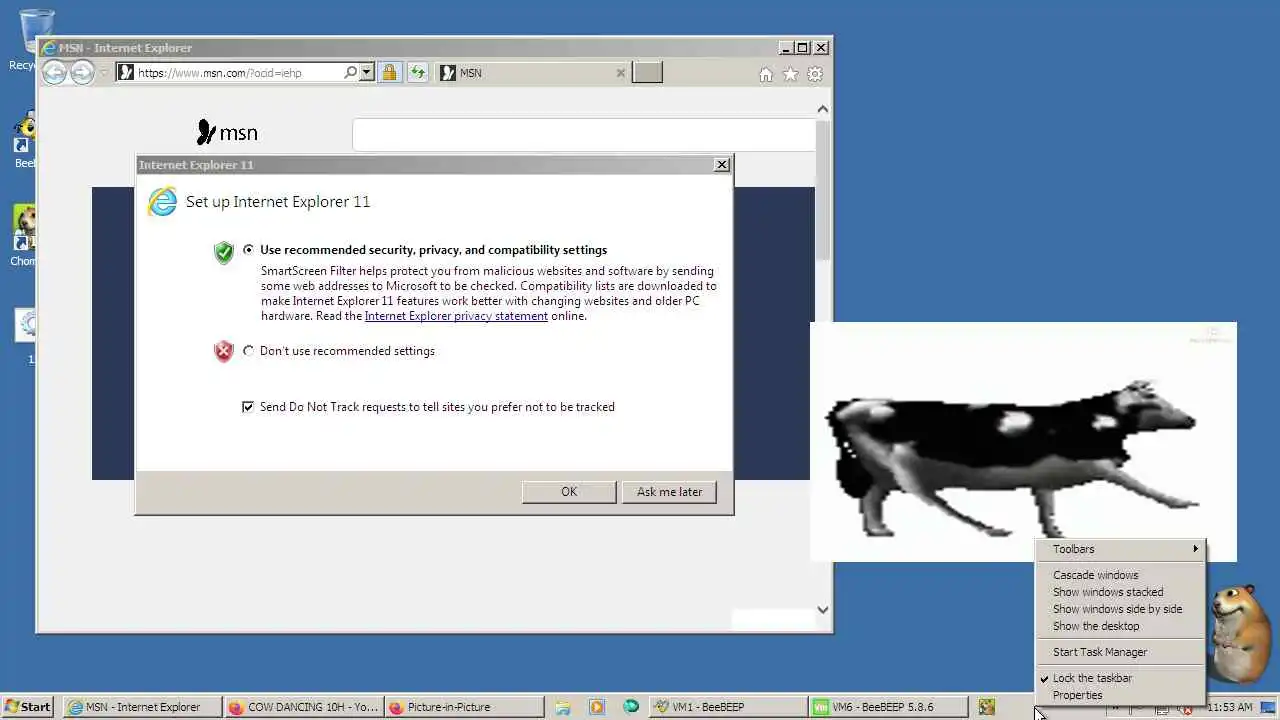Minimize the Internet Explorer window
Screen dimensions: 1280x720
click(785, 47)
